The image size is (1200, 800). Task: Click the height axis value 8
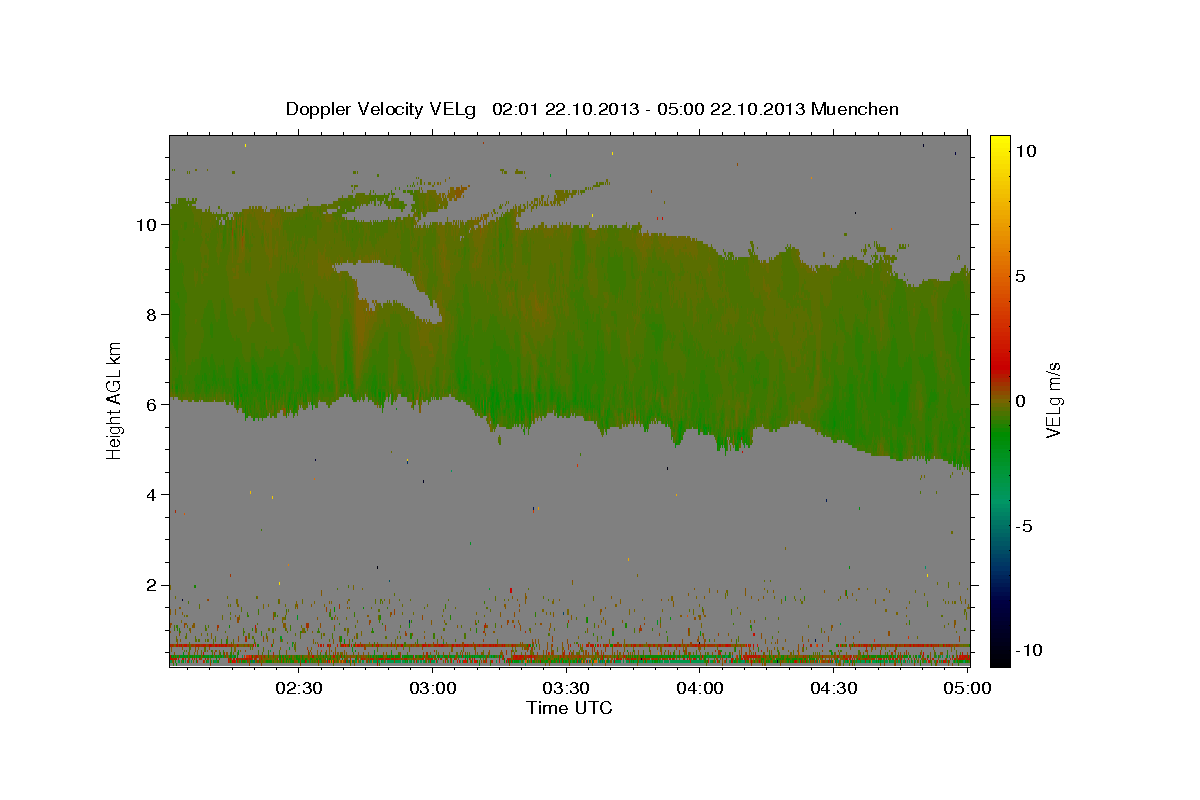(x=150, y=314)
